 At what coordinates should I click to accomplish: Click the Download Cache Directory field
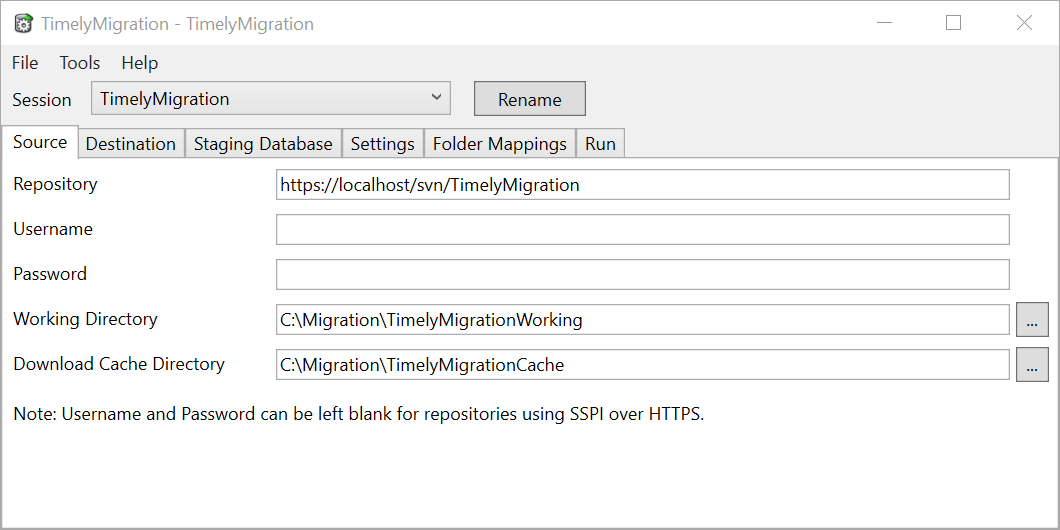tap(642, 365)
